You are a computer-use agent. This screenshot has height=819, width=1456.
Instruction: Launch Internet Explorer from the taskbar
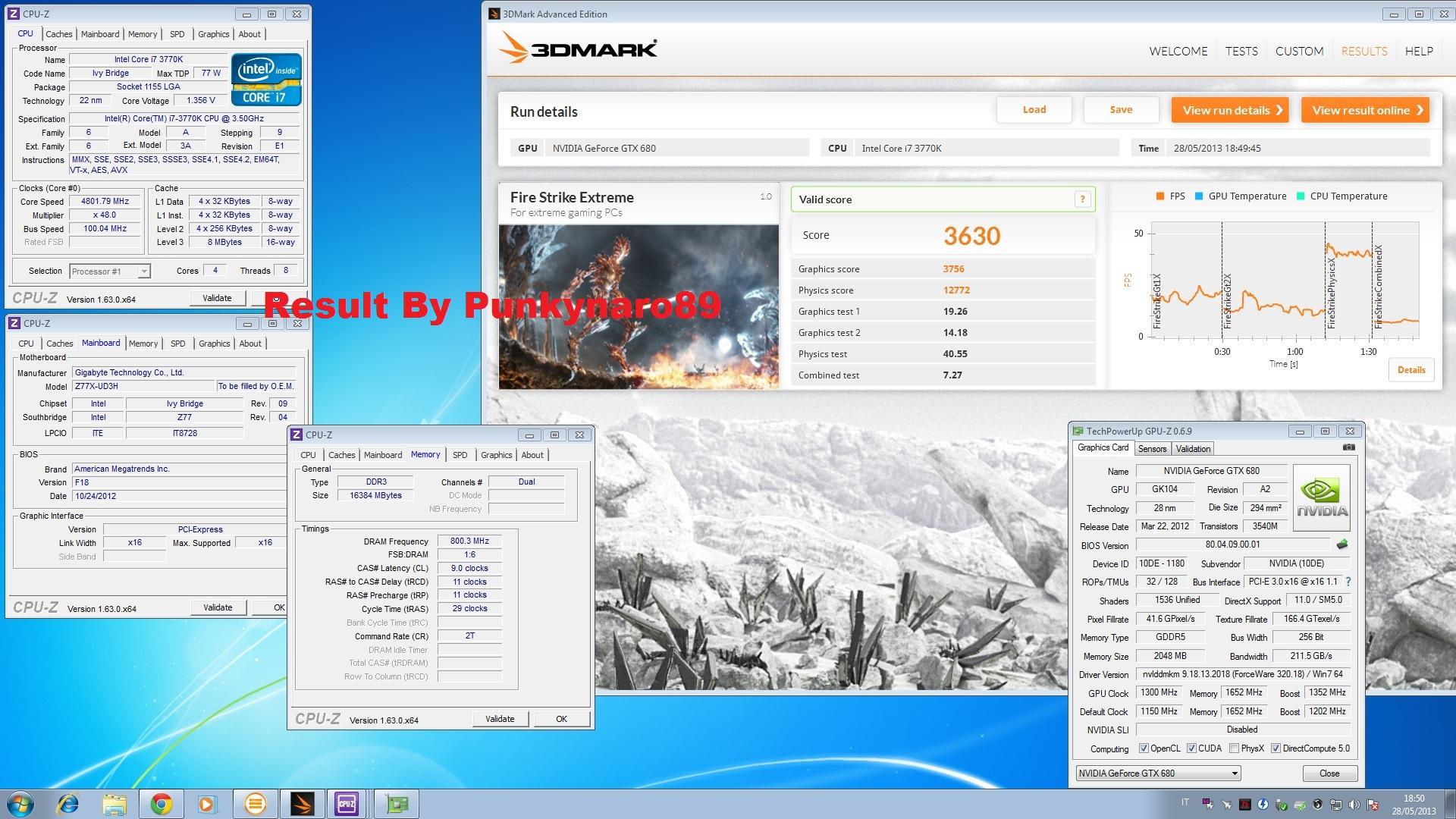68,804
